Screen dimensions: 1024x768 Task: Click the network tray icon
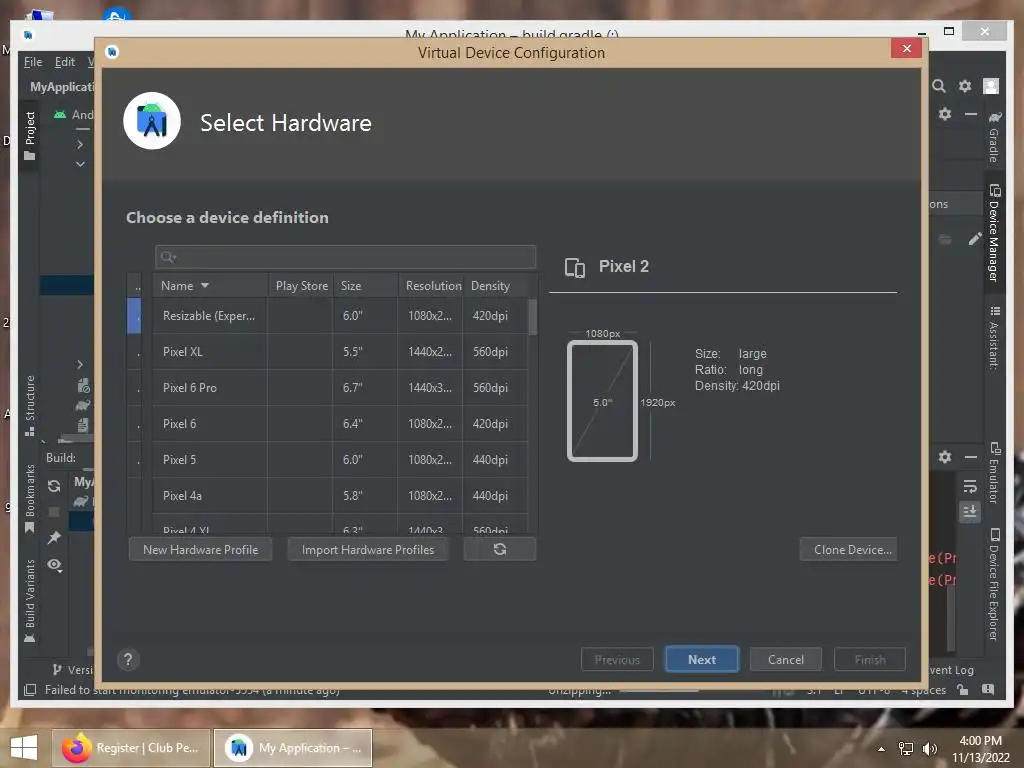tap(906, 748)
